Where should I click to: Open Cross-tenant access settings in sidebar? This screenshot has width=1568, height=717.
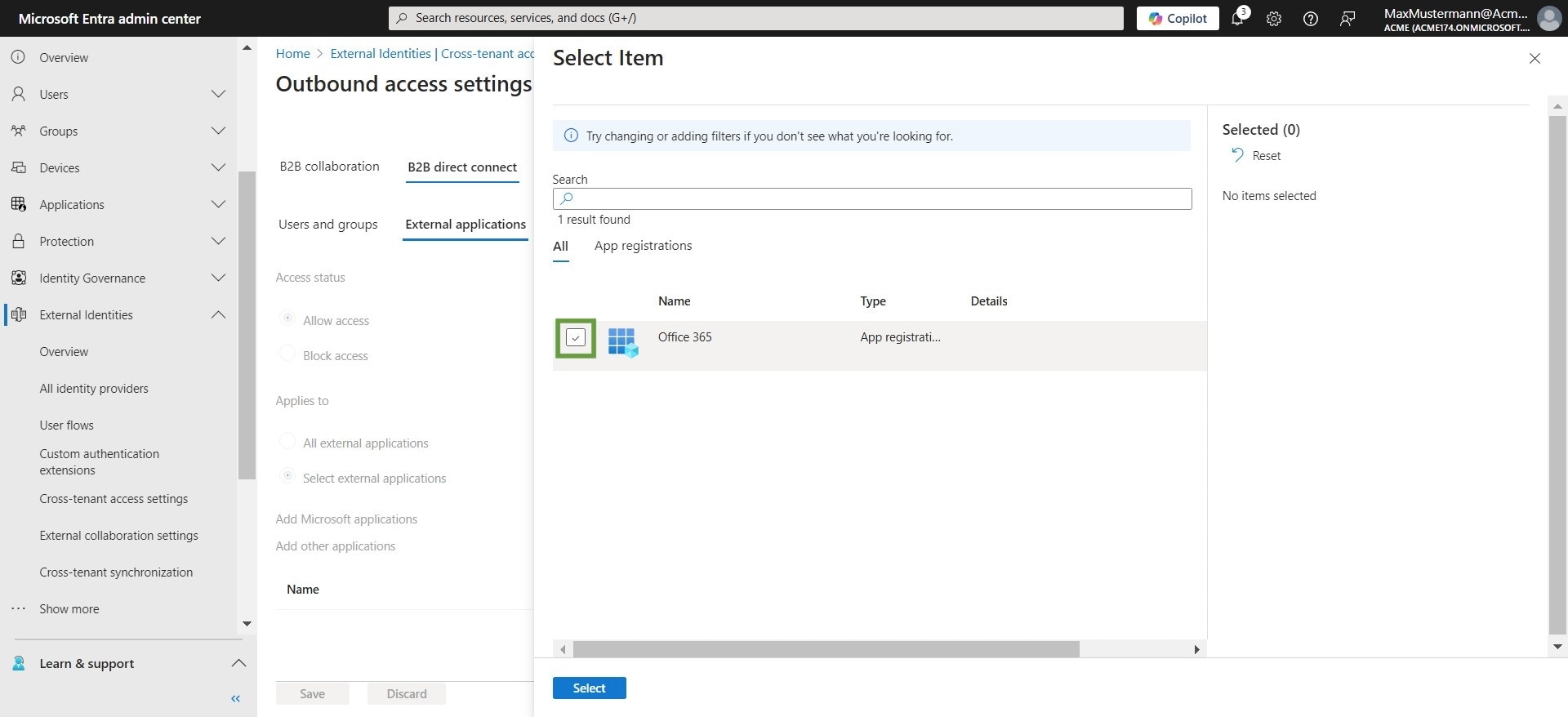click(x=114, y=499)
